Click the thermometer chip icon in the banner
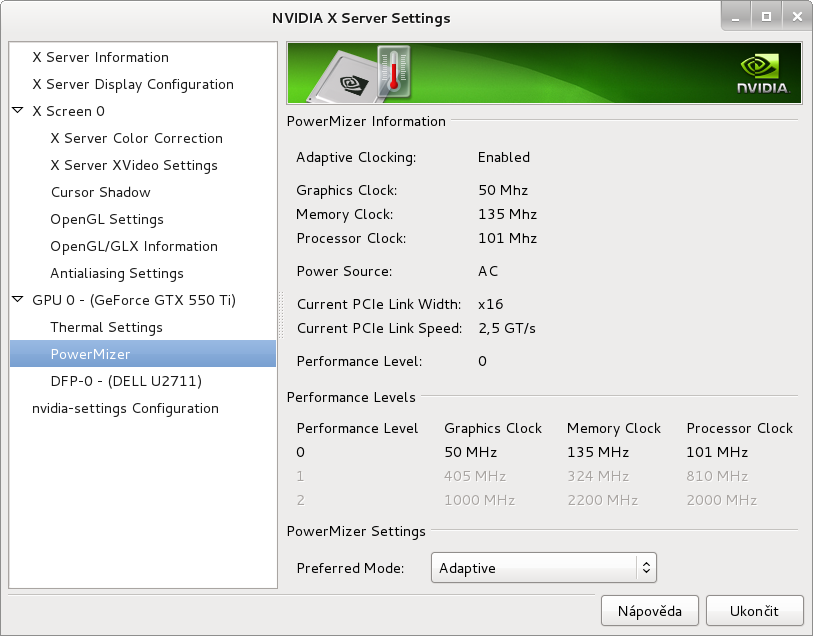 pyautogui.click(x=361, y=74)
